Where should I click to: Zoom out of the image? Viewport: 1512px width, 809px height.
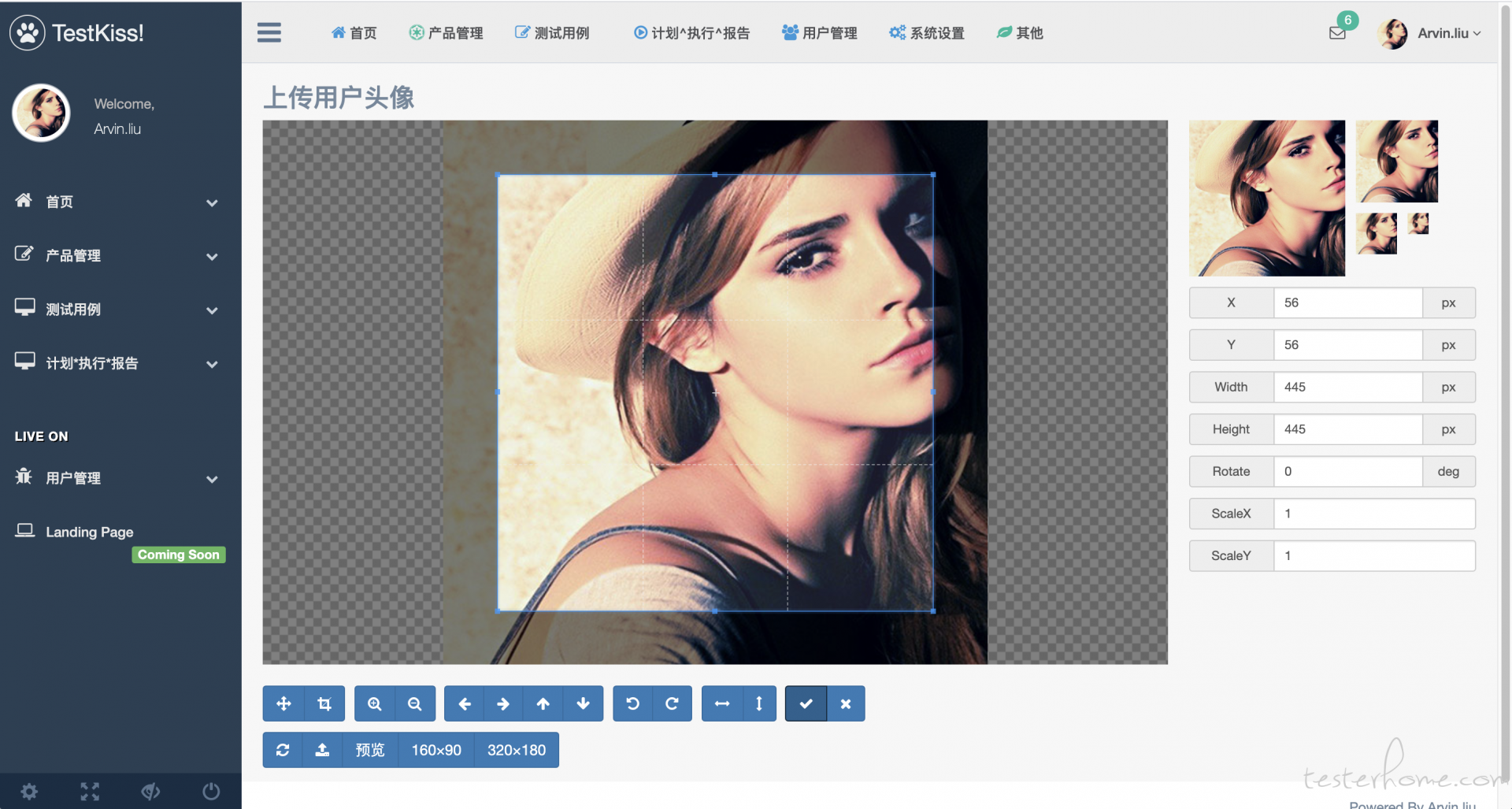coord(415,703)
